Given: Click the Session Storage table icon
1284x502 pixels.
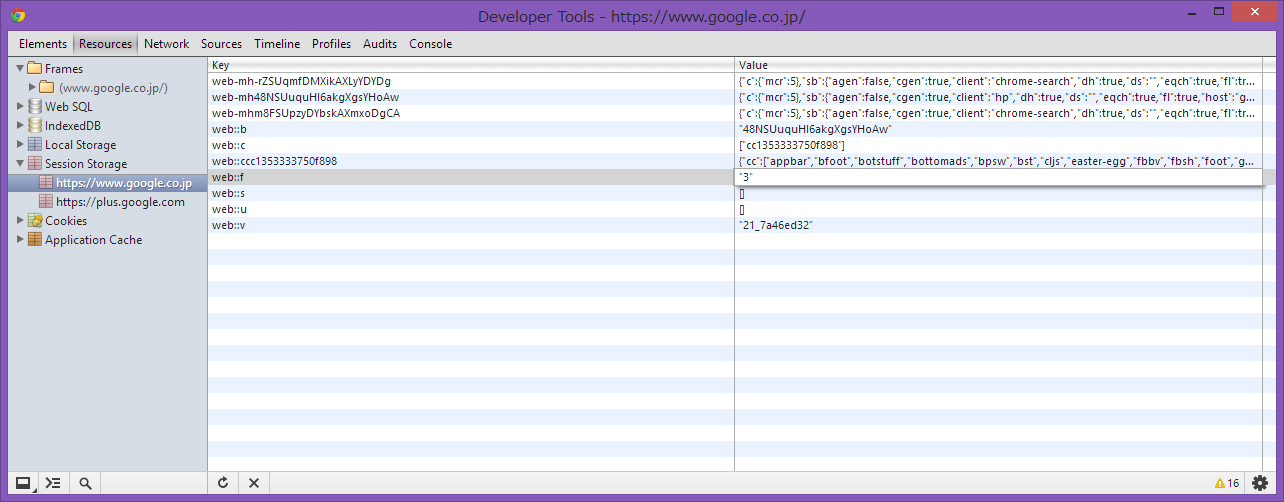Looking at the screenshot, I should [x=35, y=164].
